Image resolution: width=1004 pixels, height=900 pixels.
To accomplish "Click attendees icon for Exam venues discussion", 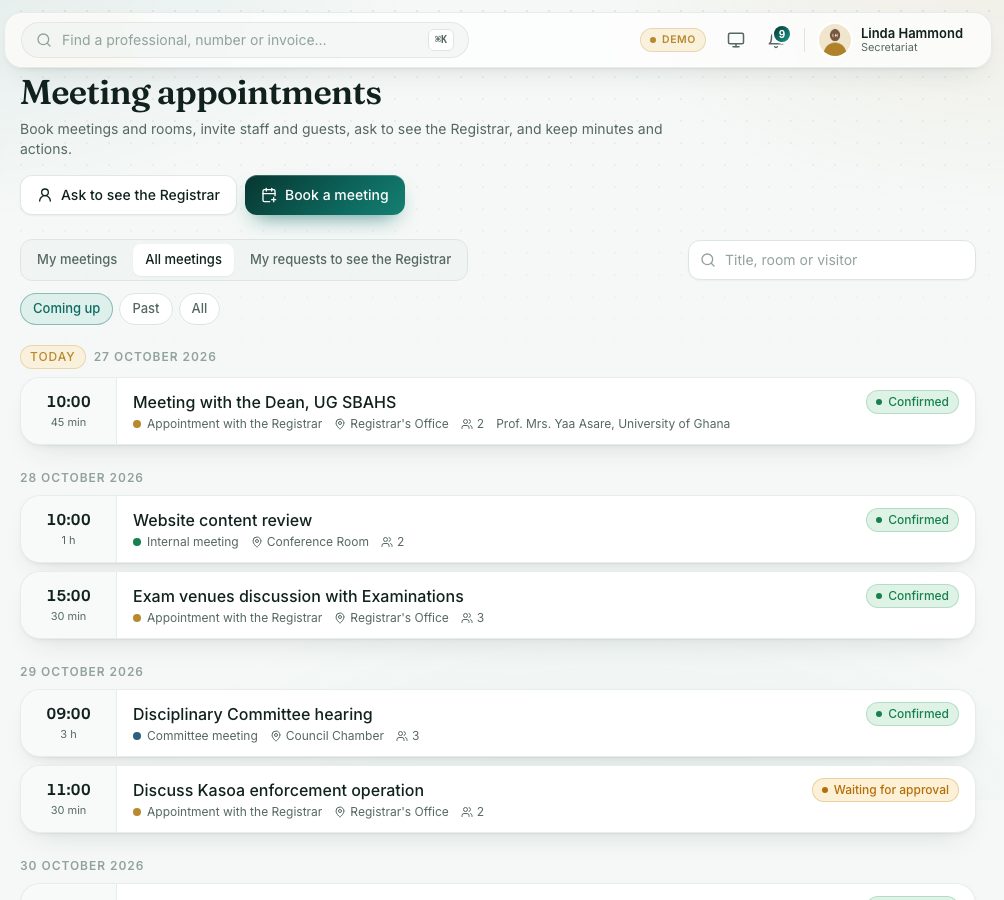I will (x=467, y=618).
